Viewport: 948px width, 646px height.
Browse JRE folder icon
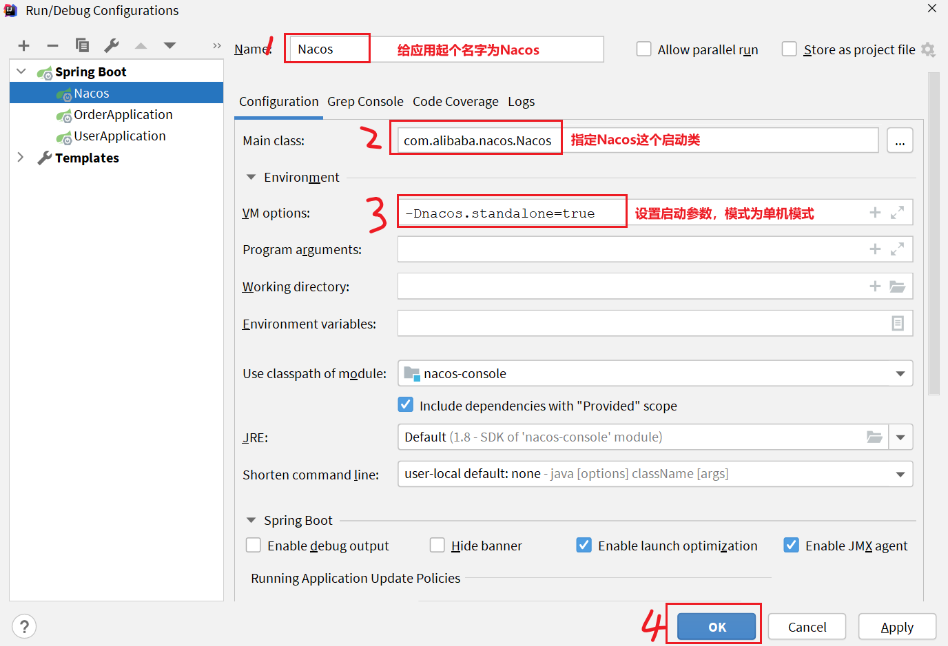(874, 437)
